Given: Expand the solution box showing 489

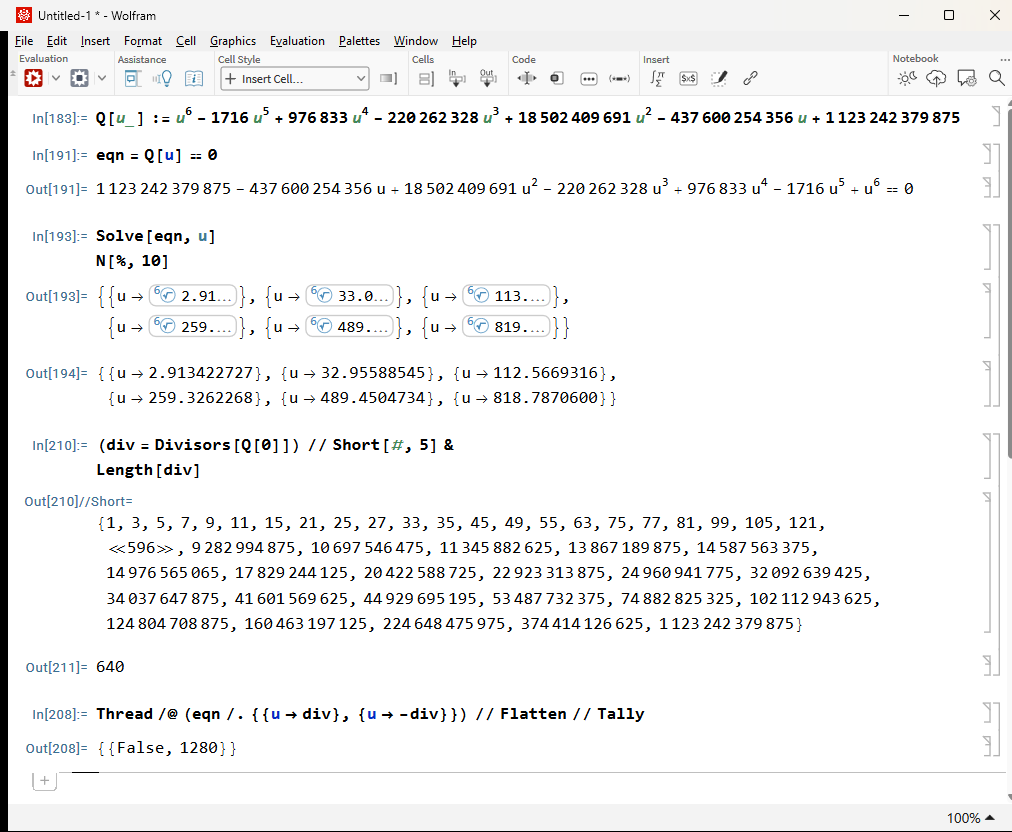Looking at the screenshot, I should click(x=349, y=324).
